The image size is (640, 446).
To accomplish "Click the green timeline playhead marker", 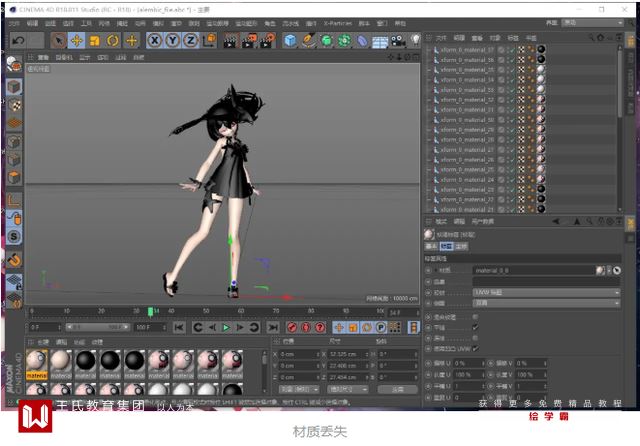I will click(x=150, y=312).
